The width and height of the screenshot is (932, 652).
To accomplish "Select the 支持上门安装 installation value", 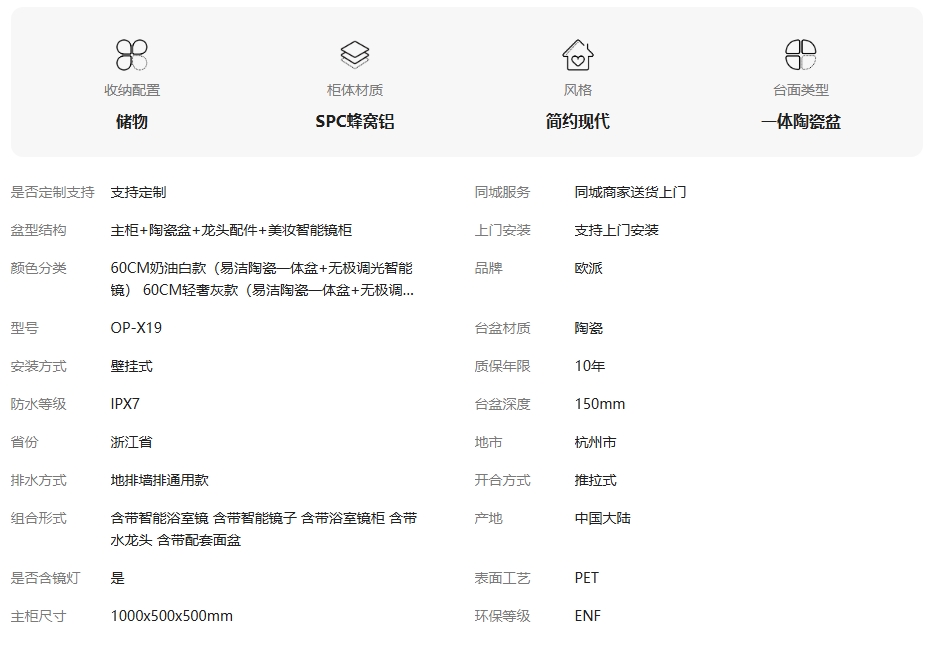I will [616, 230].
